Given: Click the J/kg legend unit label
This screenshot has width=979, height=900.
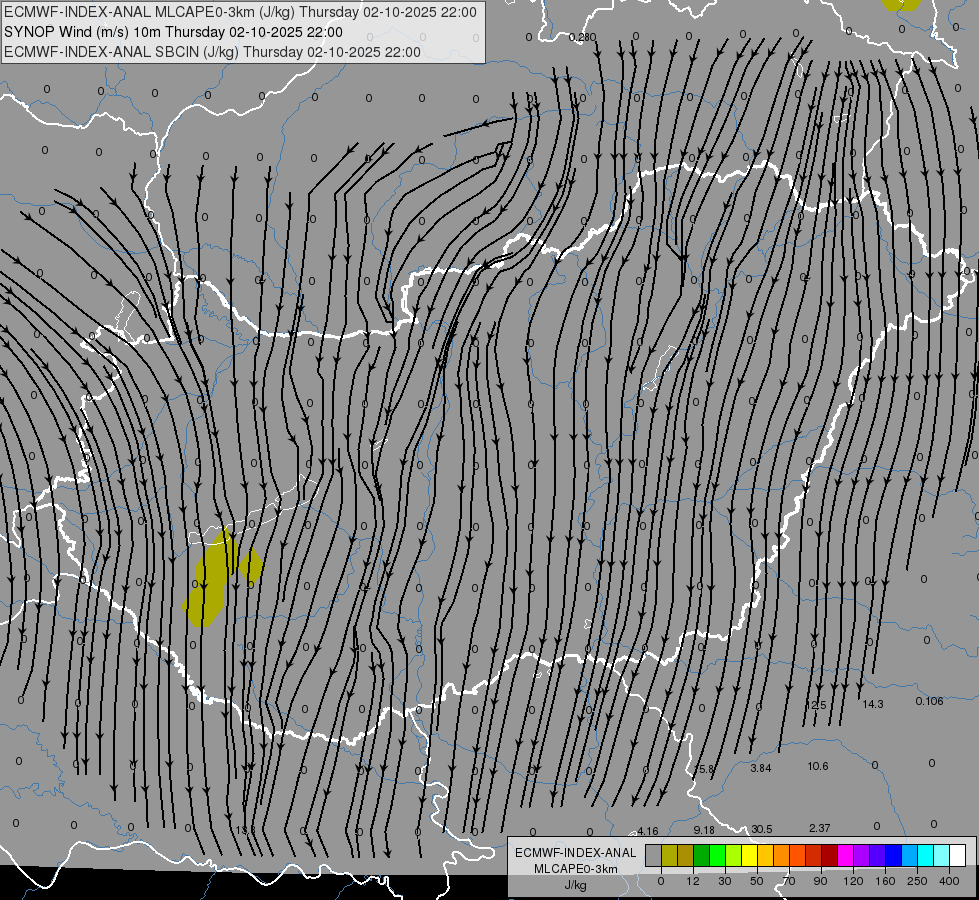Looking at the screenshot, I should [x=575, y=885].
